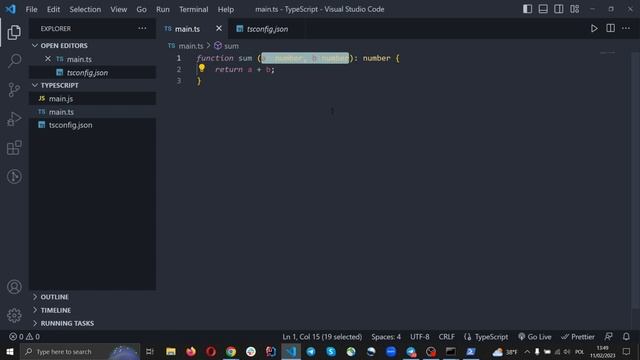
Task: Open the Source Control view
Action: [x=14, y=90]
